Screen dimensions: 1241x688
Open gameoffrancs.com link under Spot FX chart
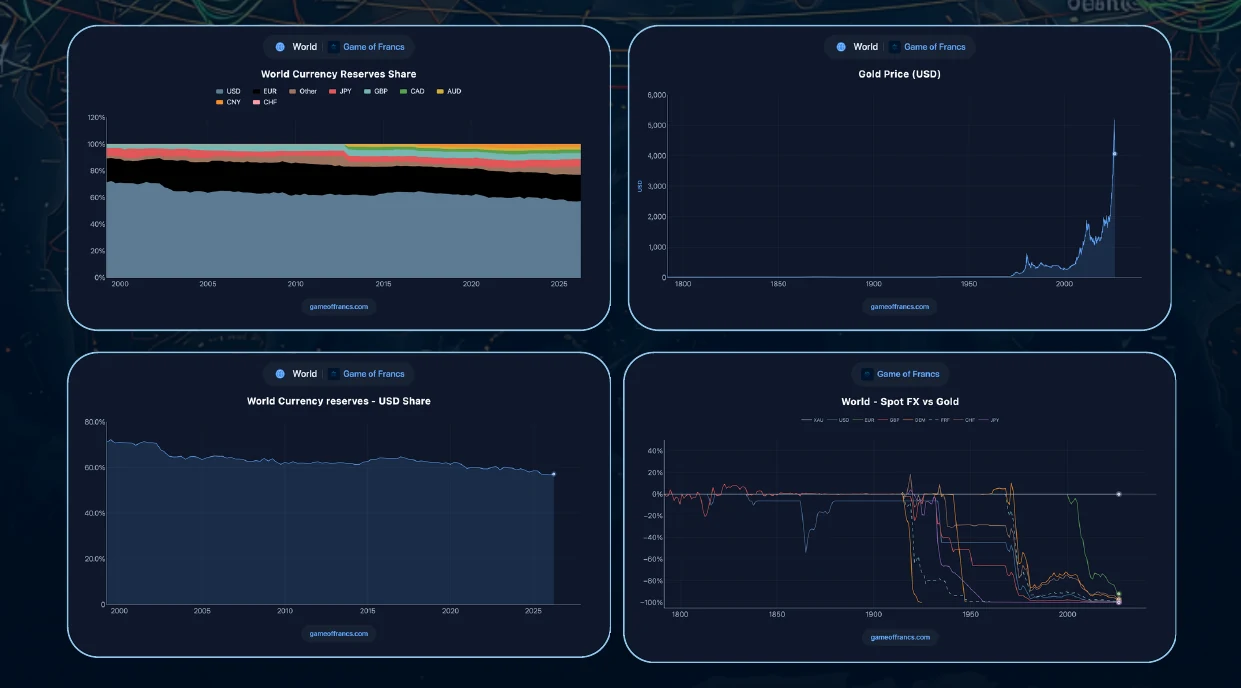(900, 637)
